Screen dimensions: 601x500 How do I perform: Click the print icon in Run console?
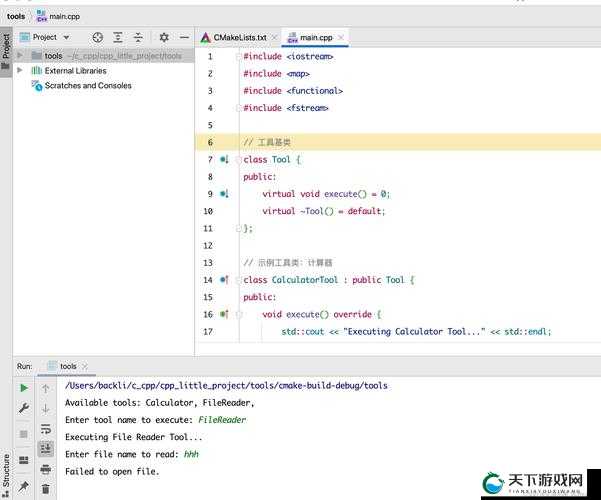[46, 469]
